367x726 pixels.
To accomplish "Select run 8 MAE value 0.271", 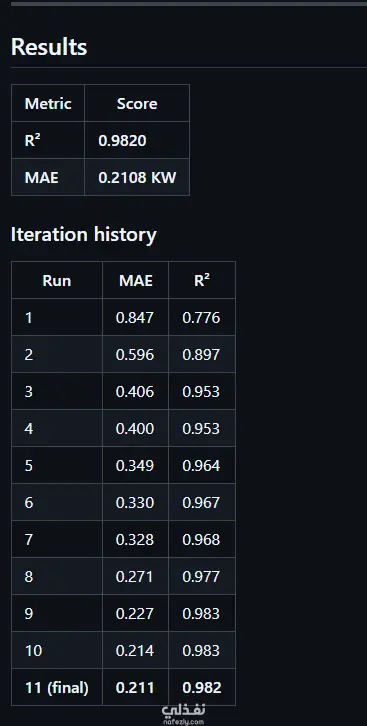I will (x=135, y=577).
